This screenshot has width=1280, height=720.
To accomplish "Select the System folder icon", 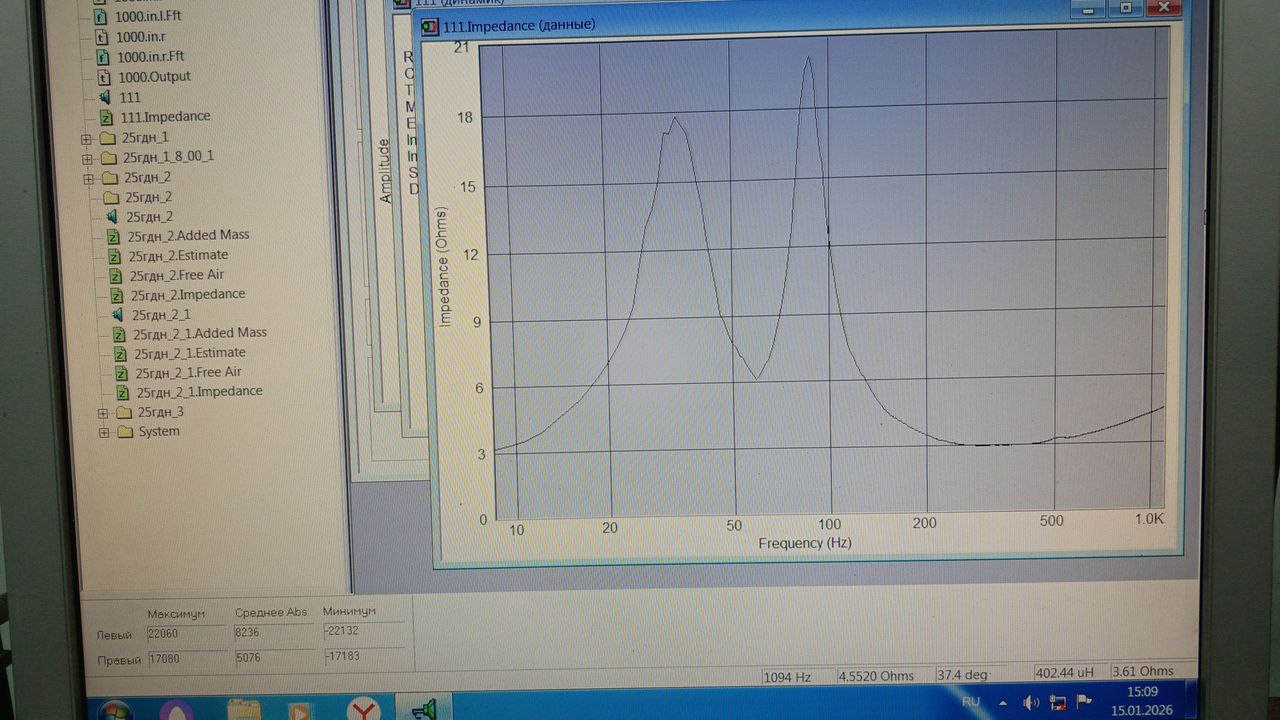I will 126,432.
